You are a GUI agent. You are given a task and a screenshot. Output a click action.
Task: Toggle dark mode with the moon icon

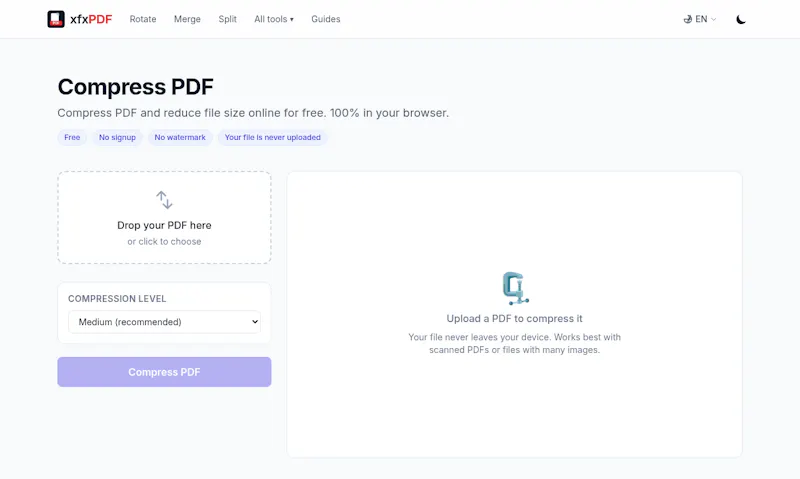(x=741, y=19)
